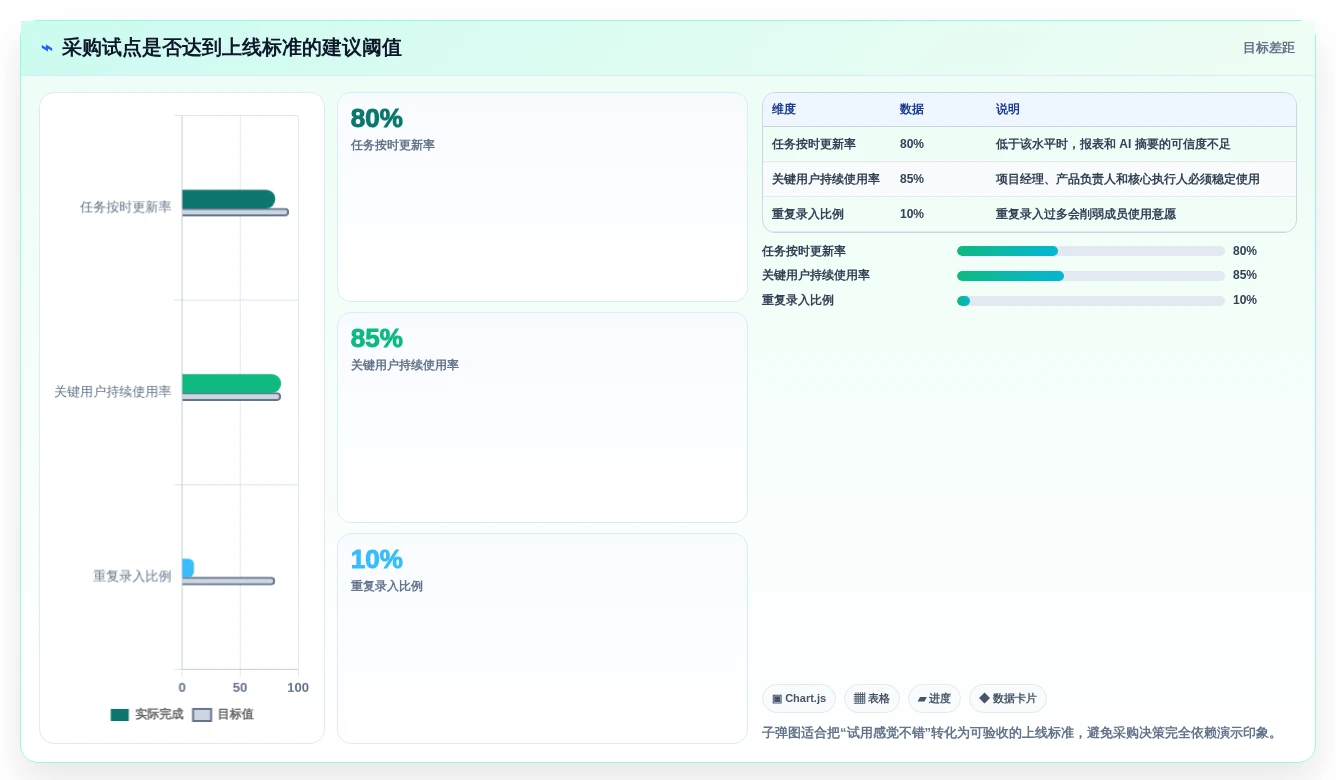Click the 85% progress bar value
Viewport: 1336px width, 780px height.
pyautogui.click(x=1245, y=275)
